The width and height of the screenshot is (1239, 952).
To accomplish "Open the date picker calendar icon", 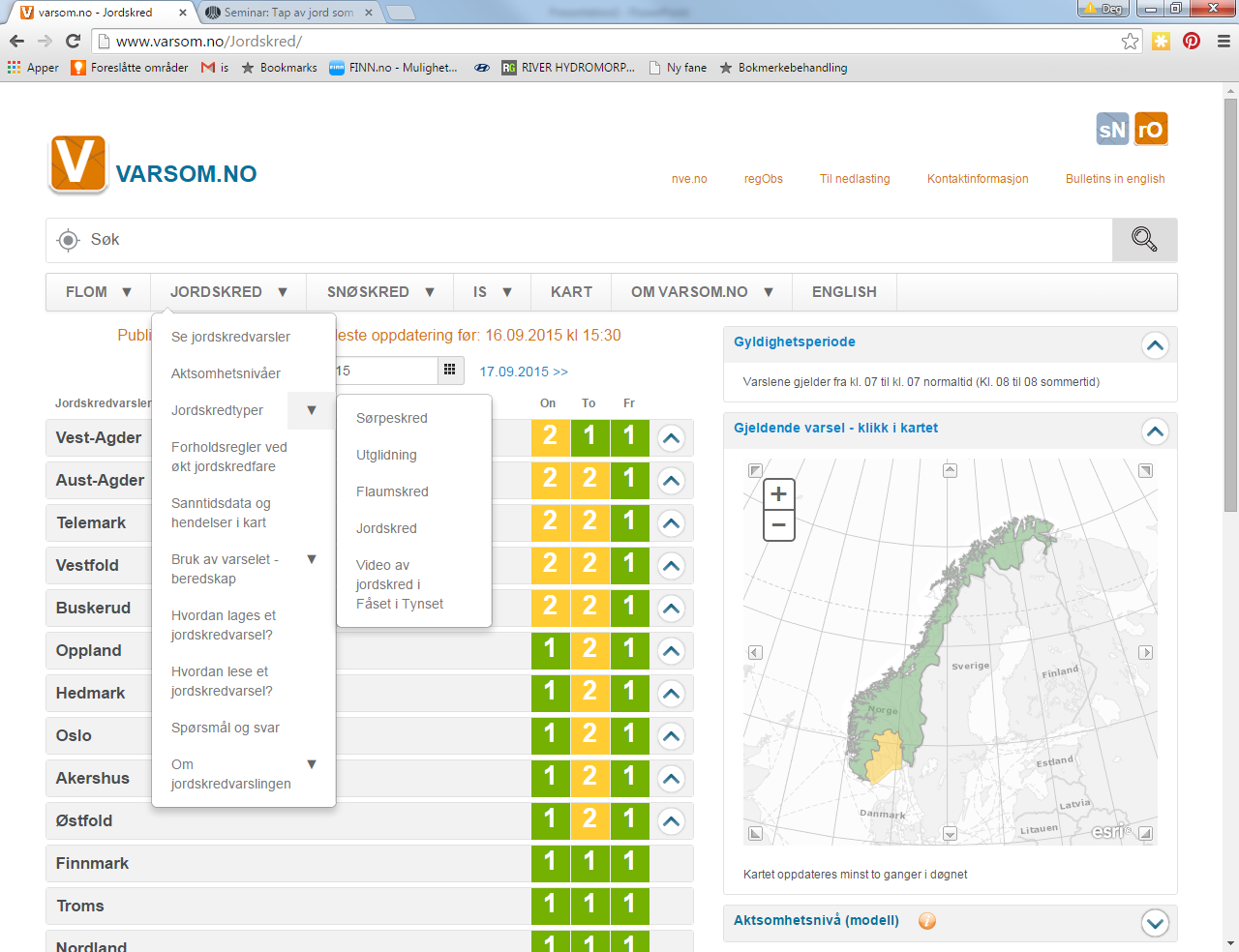I will click(x=450, y=371).
